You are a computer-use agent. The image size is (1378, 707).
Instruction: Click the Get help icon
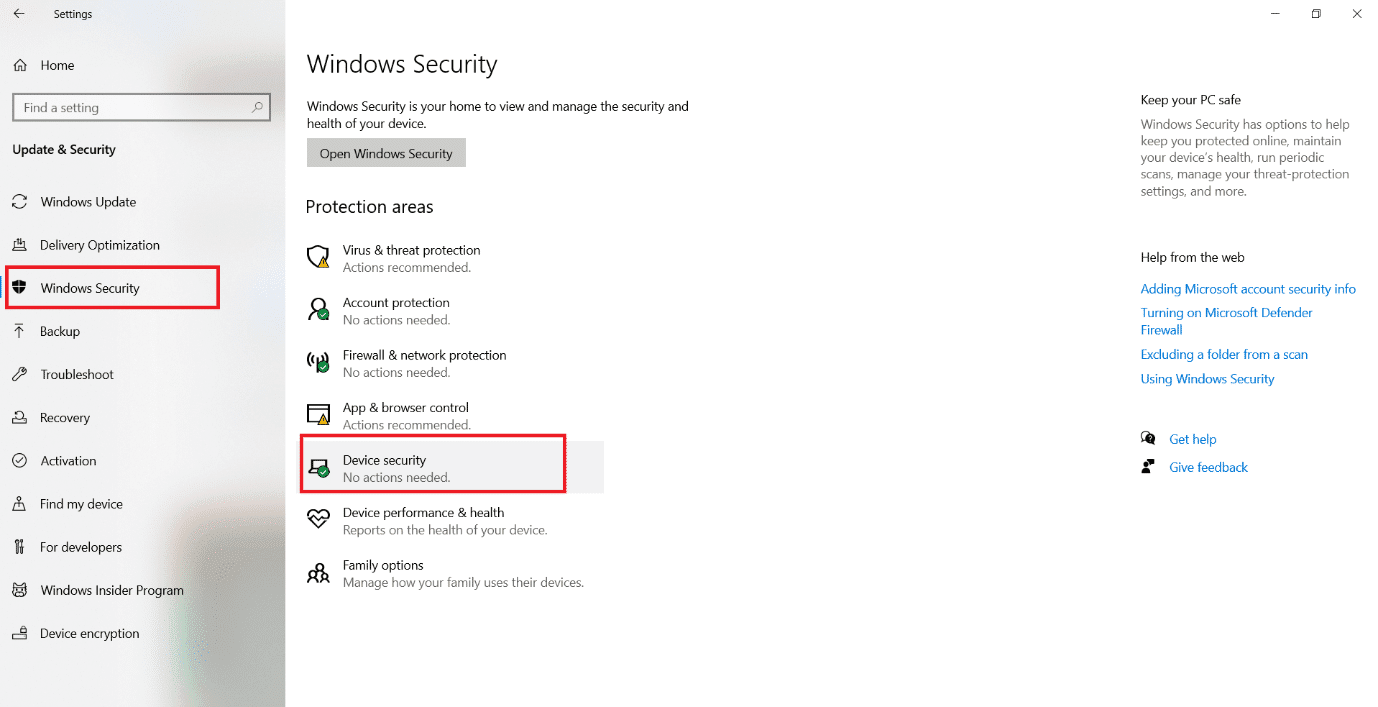(x=1149, y=438)
